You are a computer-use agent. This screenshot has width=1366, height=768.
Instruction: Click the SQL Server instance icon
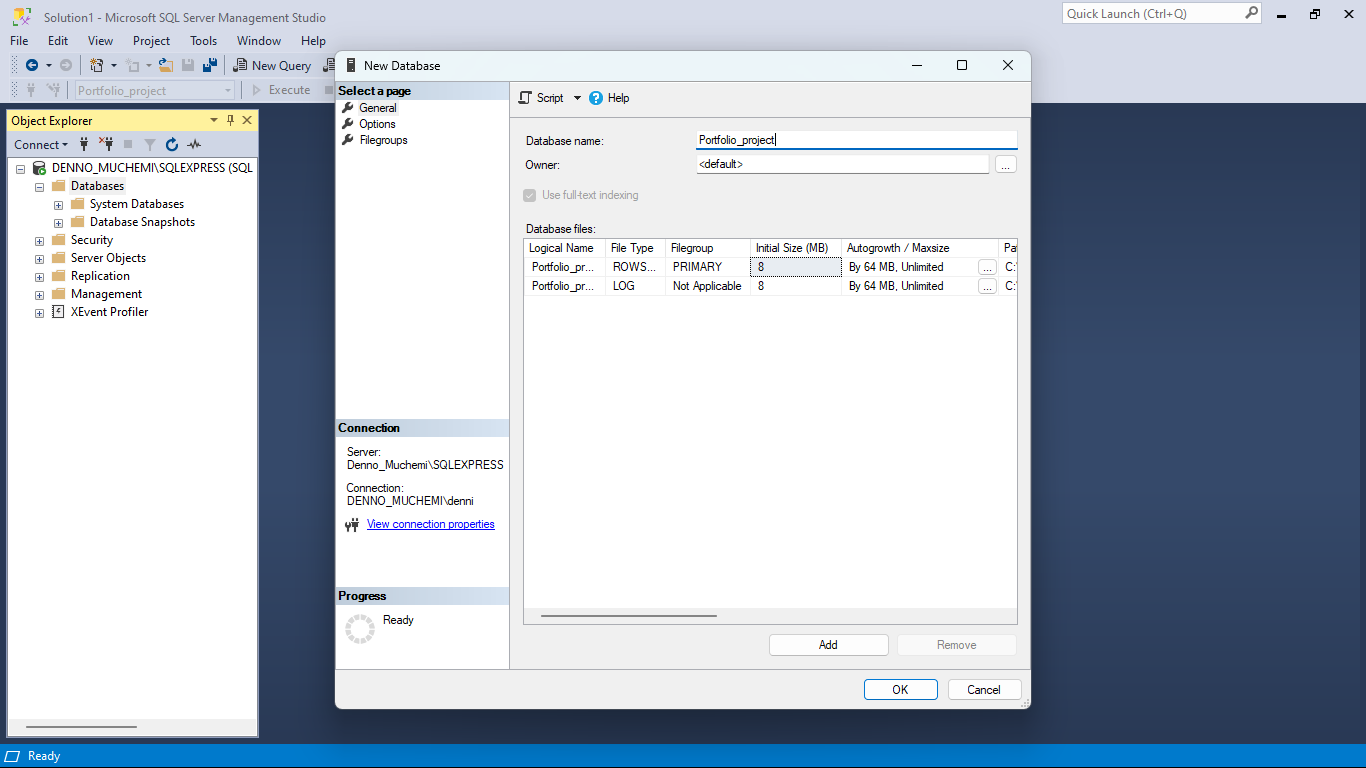click(39, 168)
